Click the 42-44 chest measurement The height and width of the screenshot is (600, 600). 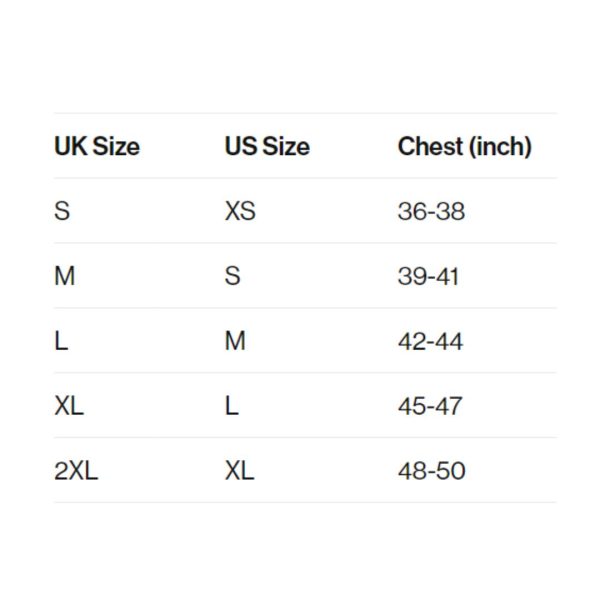point(430,341)
